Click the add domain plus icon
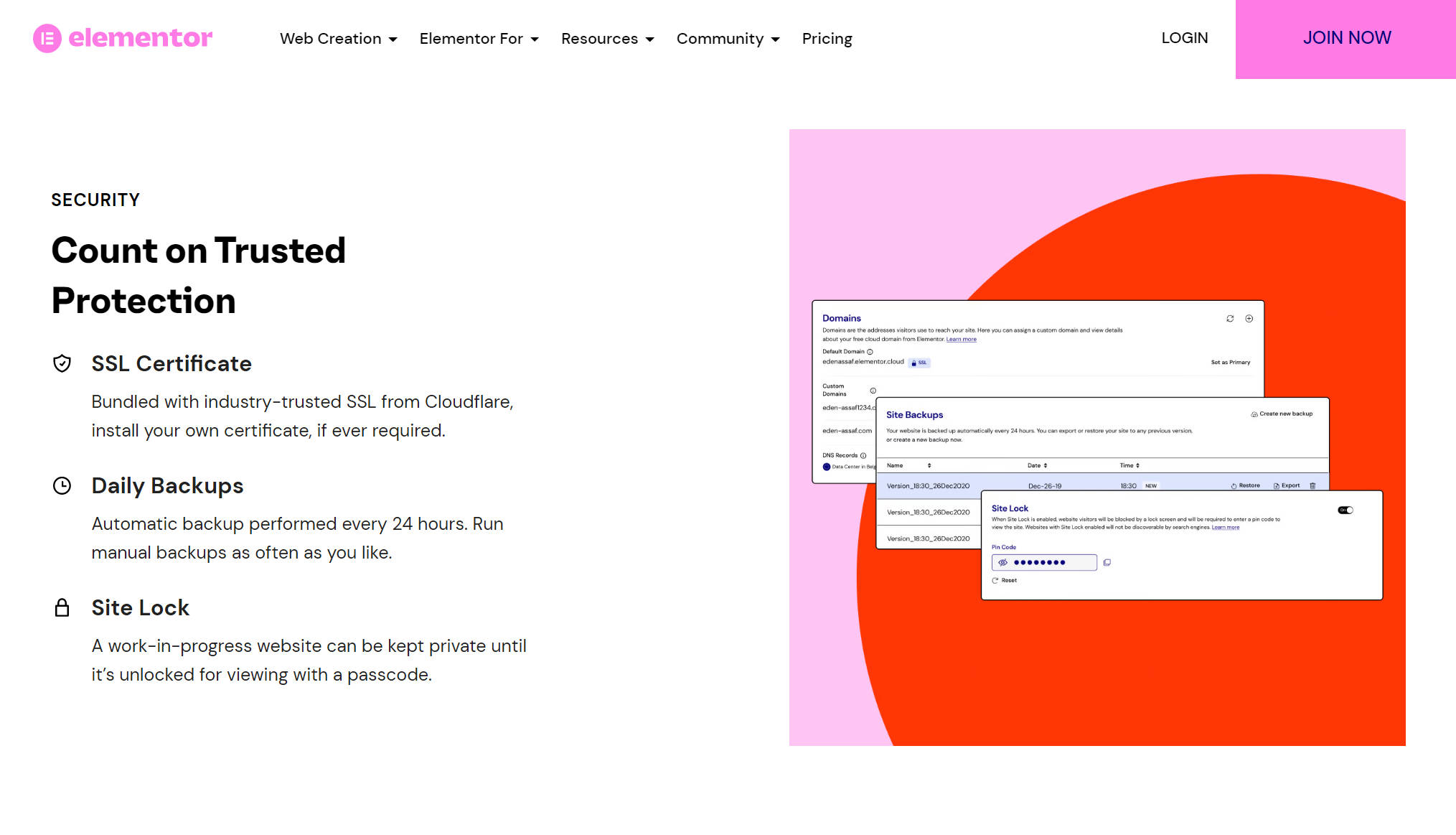1456x835 pixels. click(1249, 319)
